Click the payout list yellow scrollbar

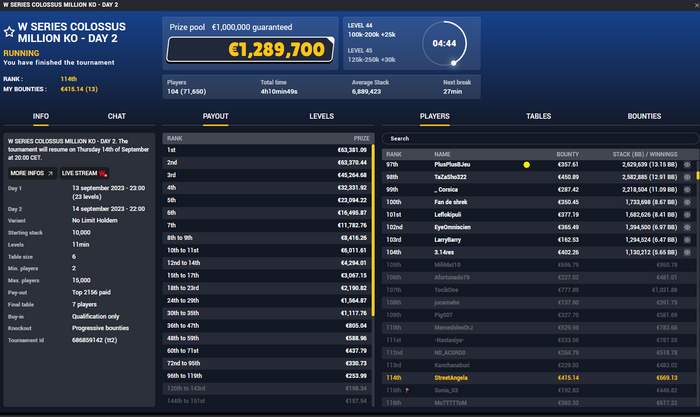(x=373, y=230)
